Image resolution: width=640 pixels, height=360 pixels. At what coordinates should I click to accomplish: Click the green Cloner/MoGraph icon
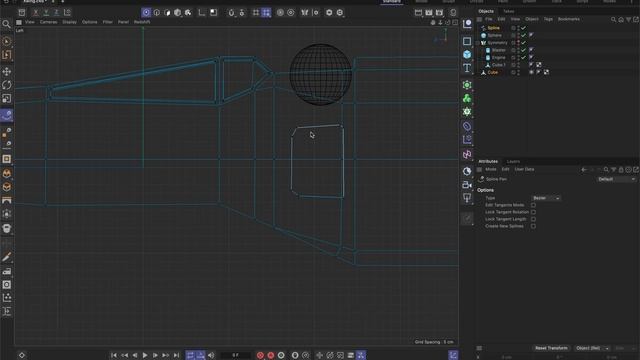click(467, 98)
